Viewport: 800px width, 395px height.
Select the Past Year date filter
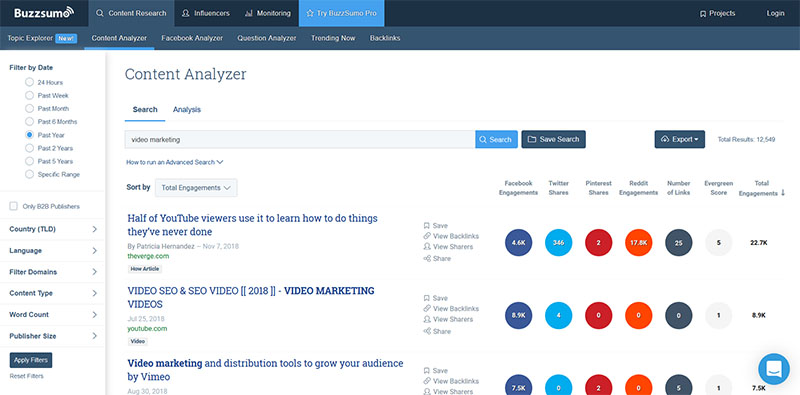pyautogui.click(x=29, y=135)
